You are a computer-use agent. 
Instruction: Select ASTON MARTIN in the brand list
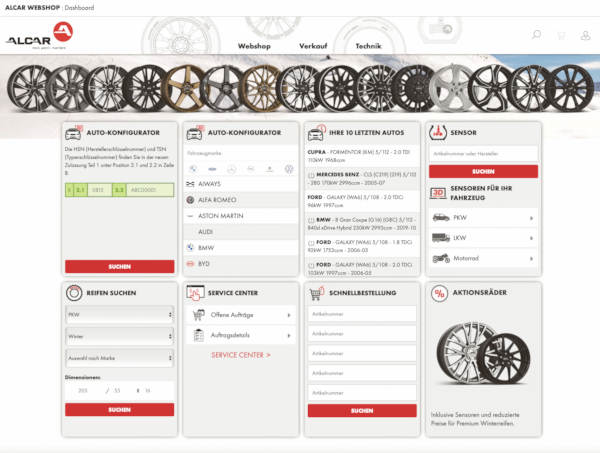[x=241, y=216]
